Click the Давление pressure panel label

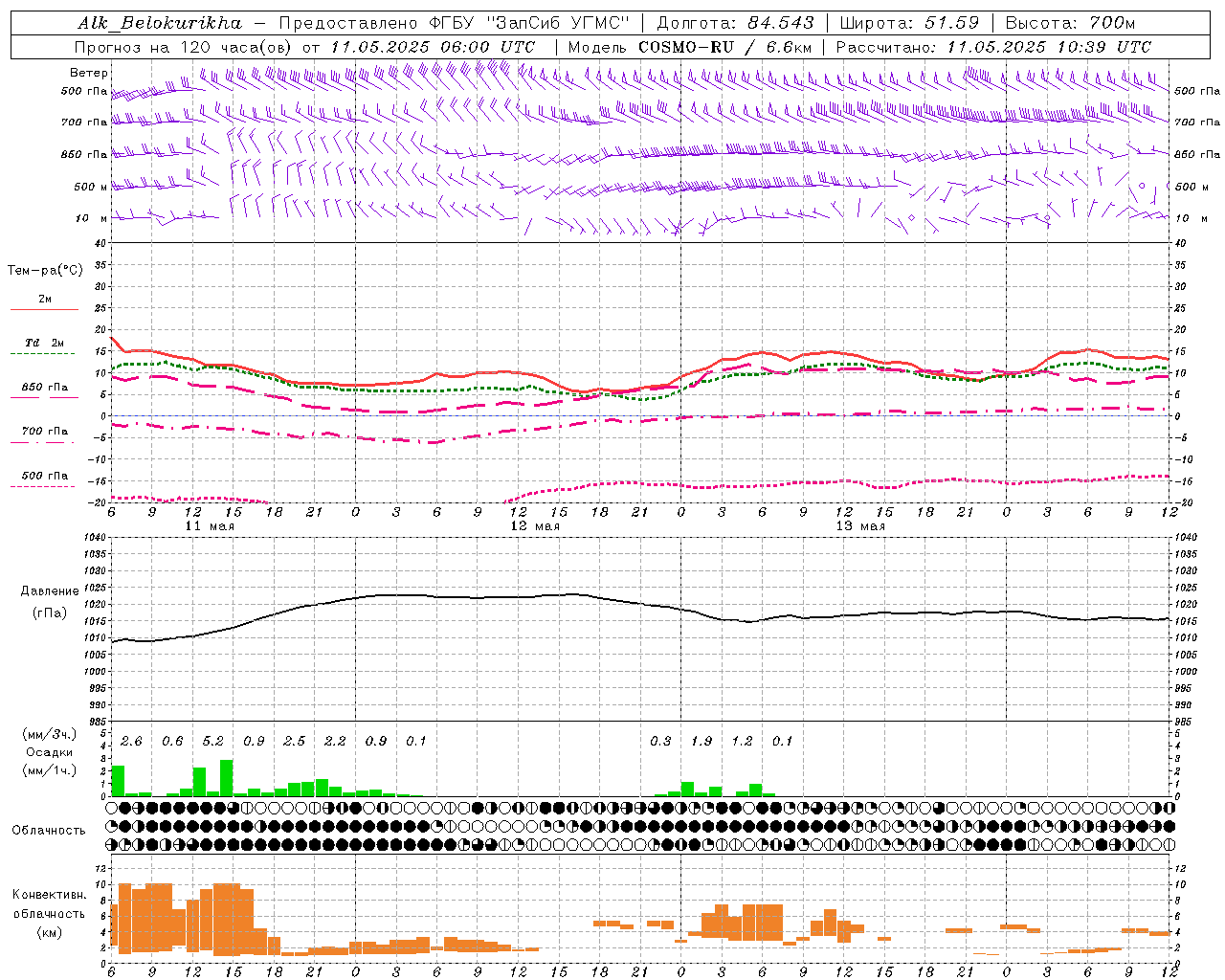pos(49,591)
